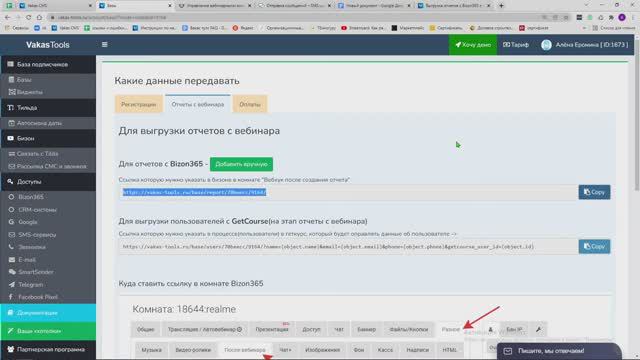
Task: Open the 'Тариф' header link
Action: 516,44
